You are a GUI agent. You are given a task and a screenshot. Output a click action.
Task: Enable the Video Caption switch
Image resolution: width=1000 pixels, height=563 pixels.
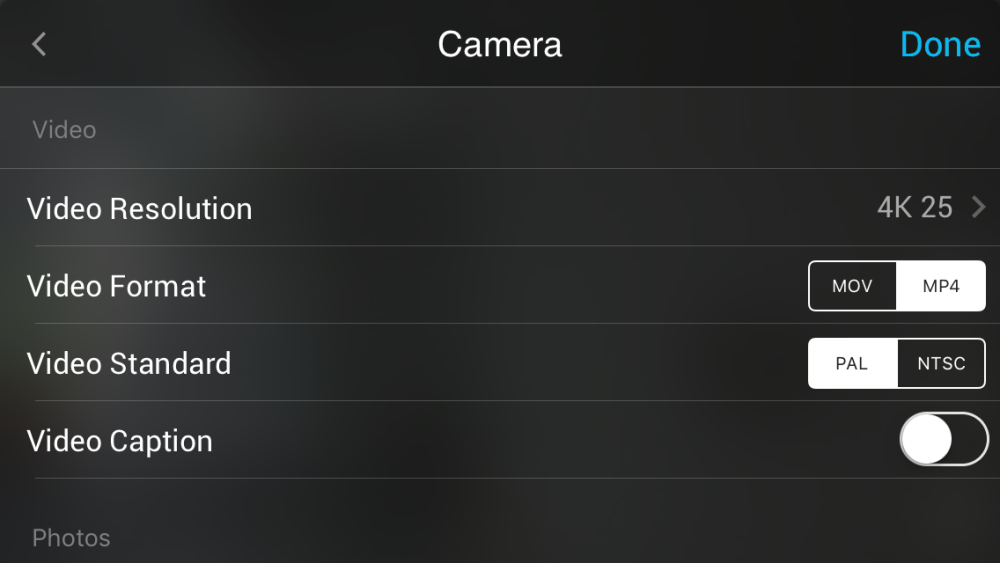[944, 439]
